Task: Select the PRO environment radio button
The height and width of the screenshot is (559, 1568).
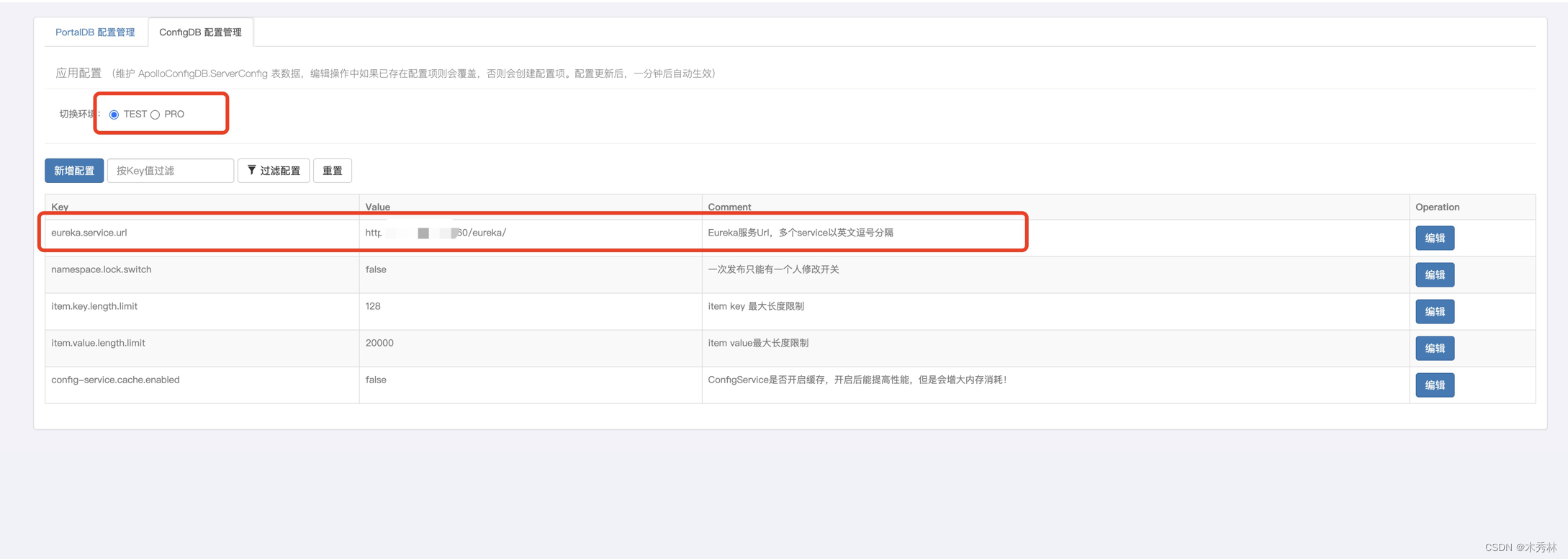Action: (x=155, y=115)
